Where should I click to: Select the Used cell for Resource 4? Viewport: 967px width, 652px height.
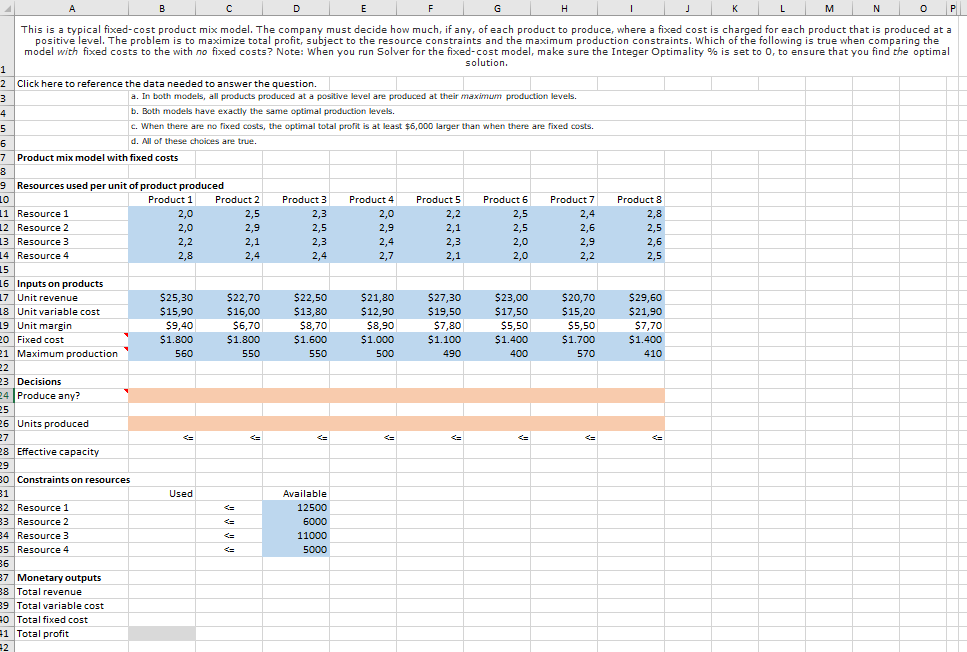click(162, 549)
